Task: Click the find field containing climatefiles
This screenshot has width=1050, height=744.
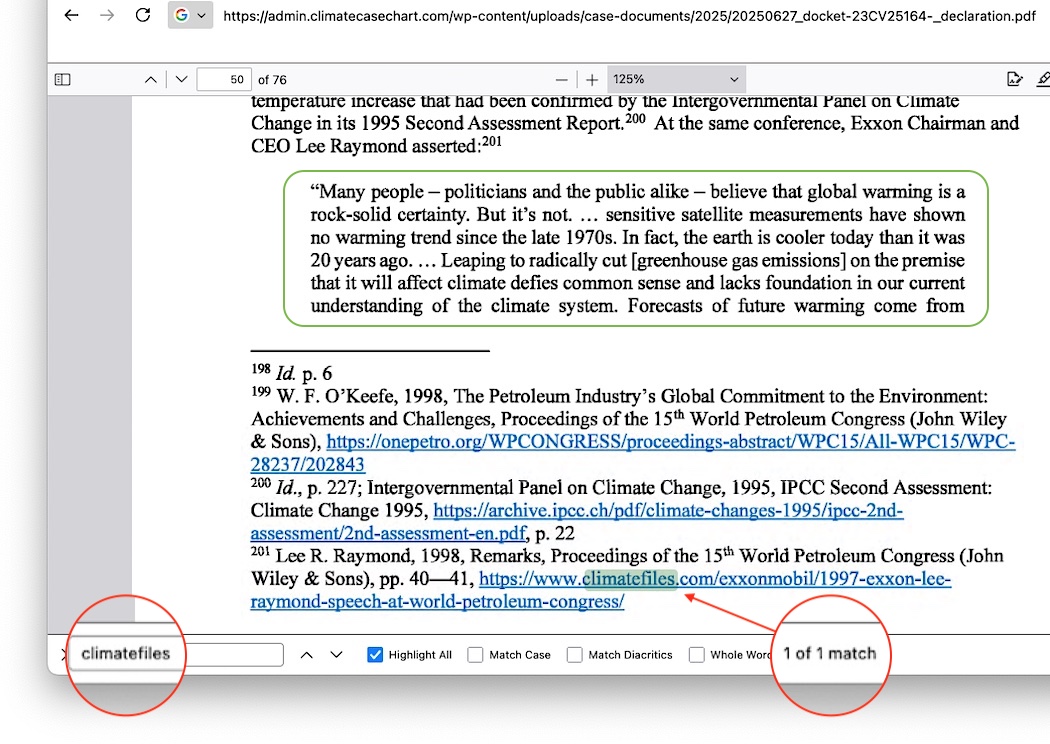Action: point(180,655)
